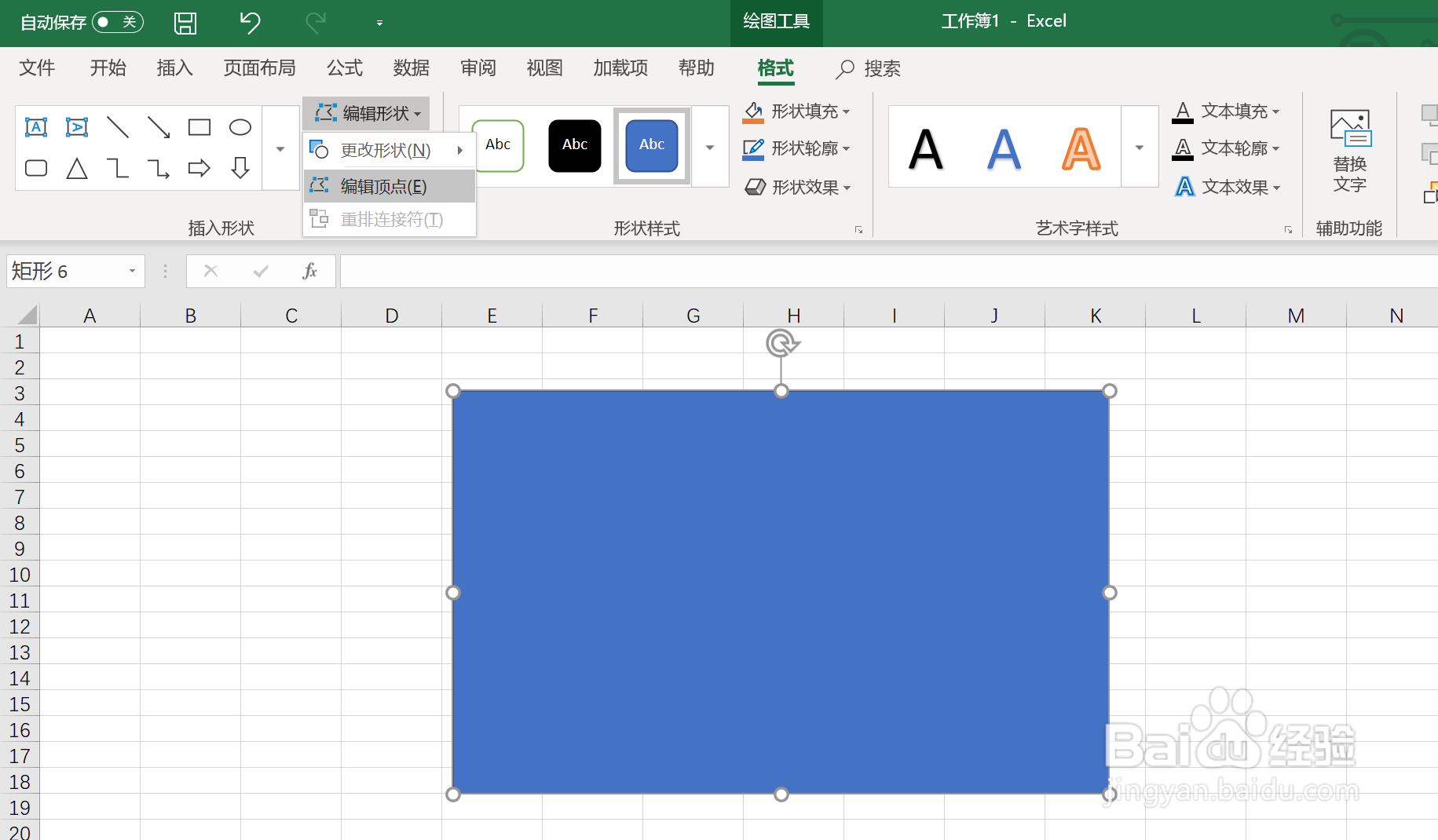This screenshot has height=840, width=1438.
Task: Choose 编辑顶点(E) menu item
Action: [x=390, y=187]
